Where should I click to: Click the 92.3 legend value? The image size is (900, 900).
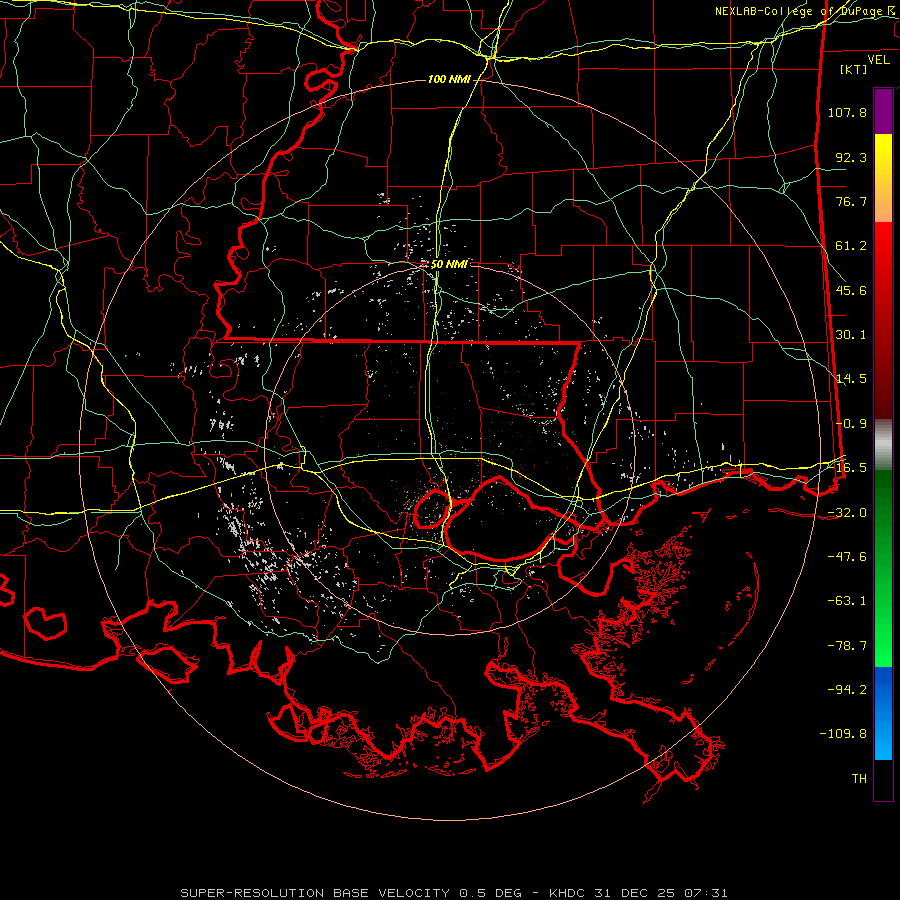[x=851, y=157]
